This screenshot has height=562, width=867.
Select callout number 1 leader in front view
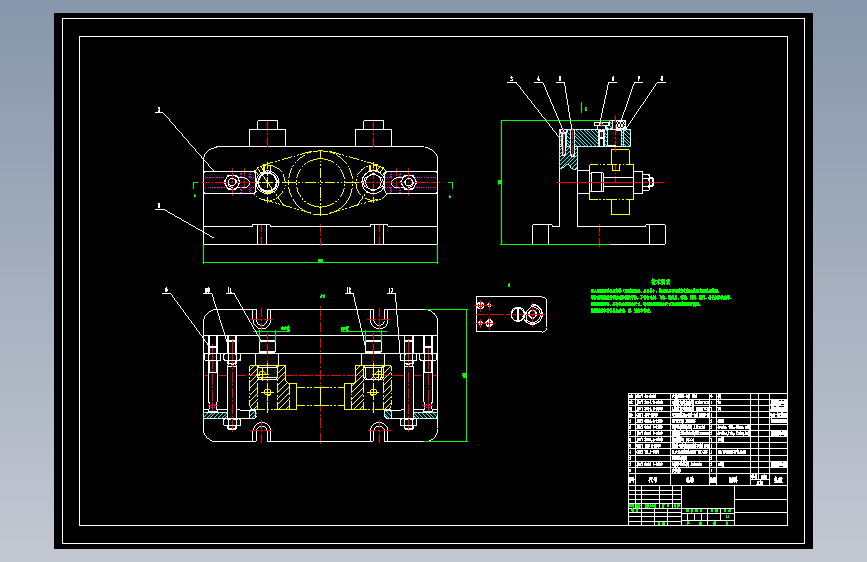184,221
